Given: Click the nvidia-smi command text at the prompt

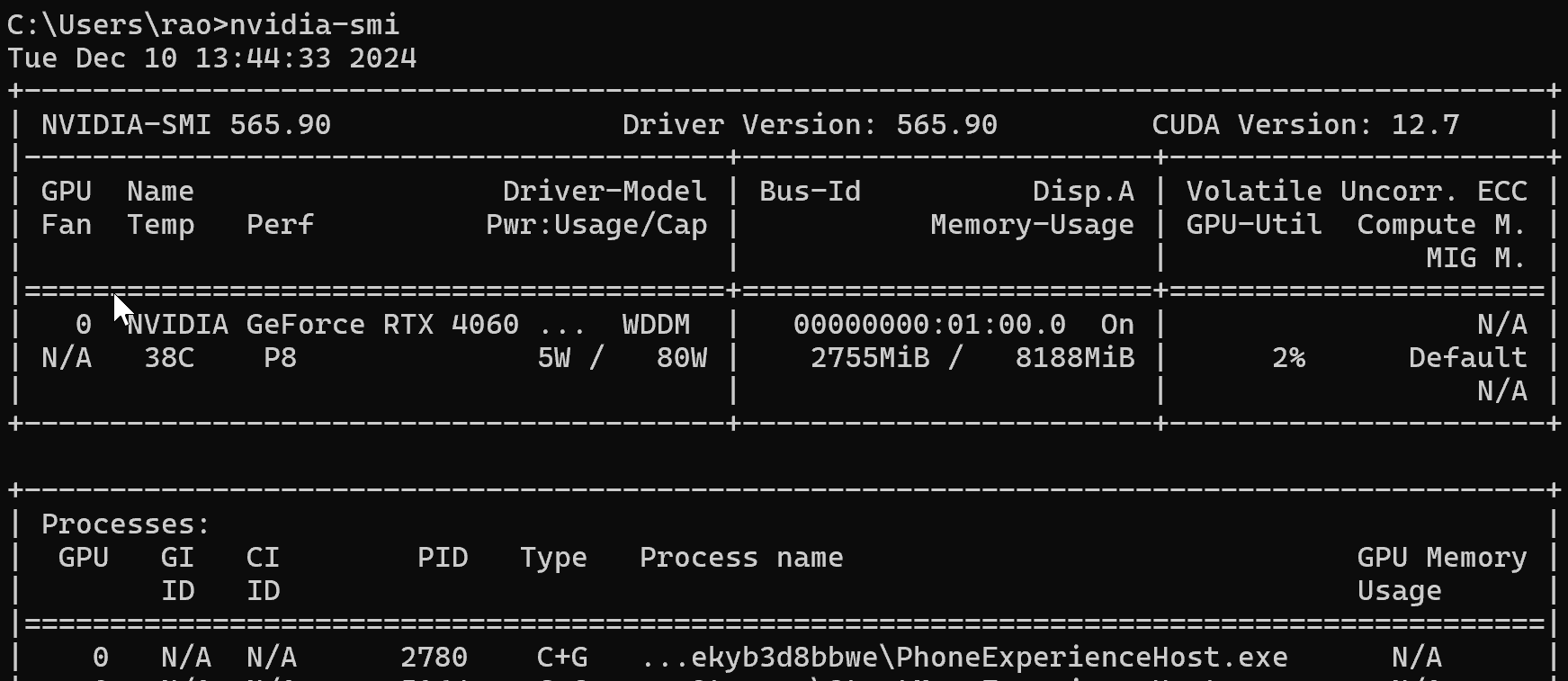Looking at the screenshot, I should click(314, 24).
